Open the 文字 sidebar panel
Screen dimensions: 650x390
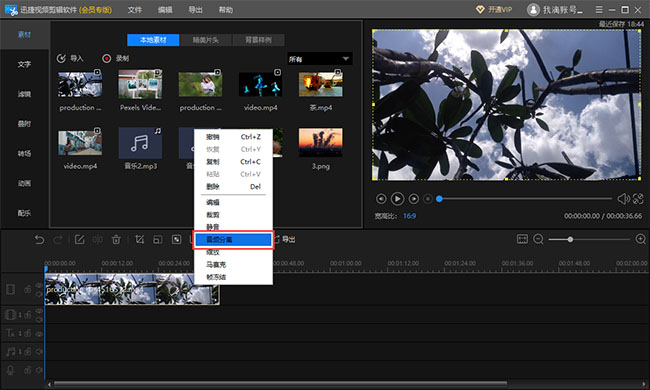pos(24,64)
